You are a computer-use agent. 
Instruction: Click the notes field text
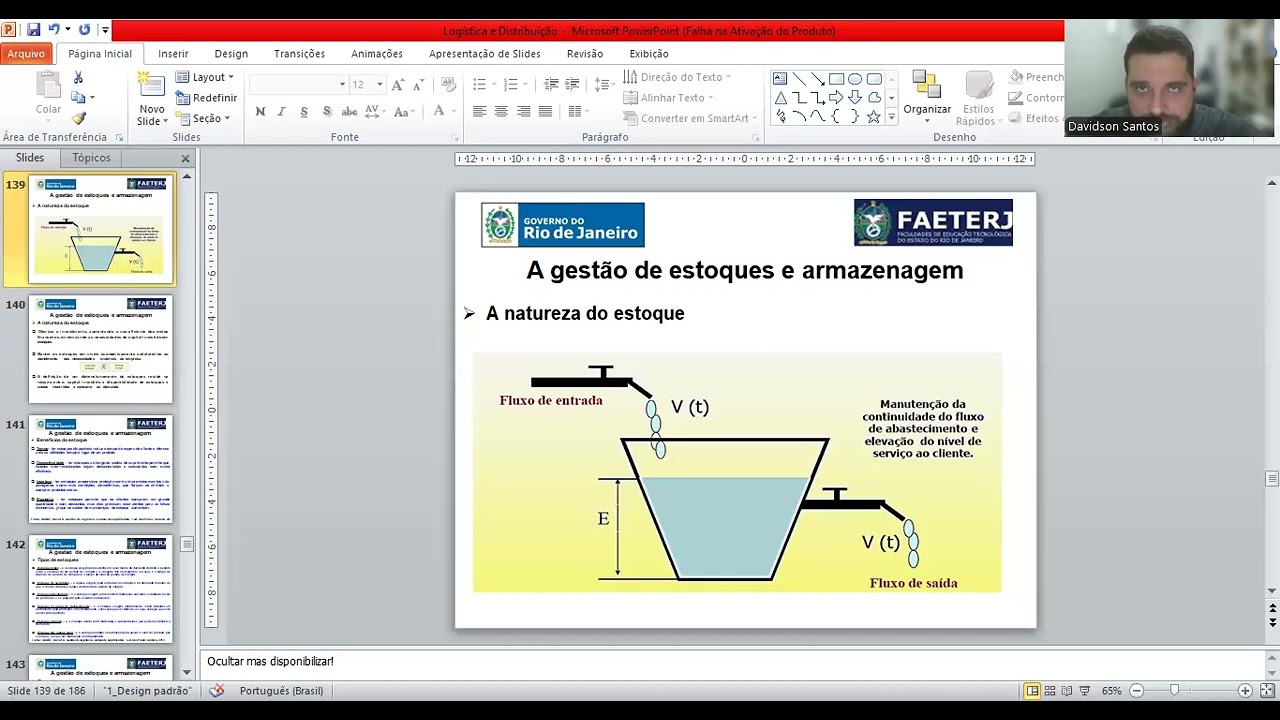270,661
